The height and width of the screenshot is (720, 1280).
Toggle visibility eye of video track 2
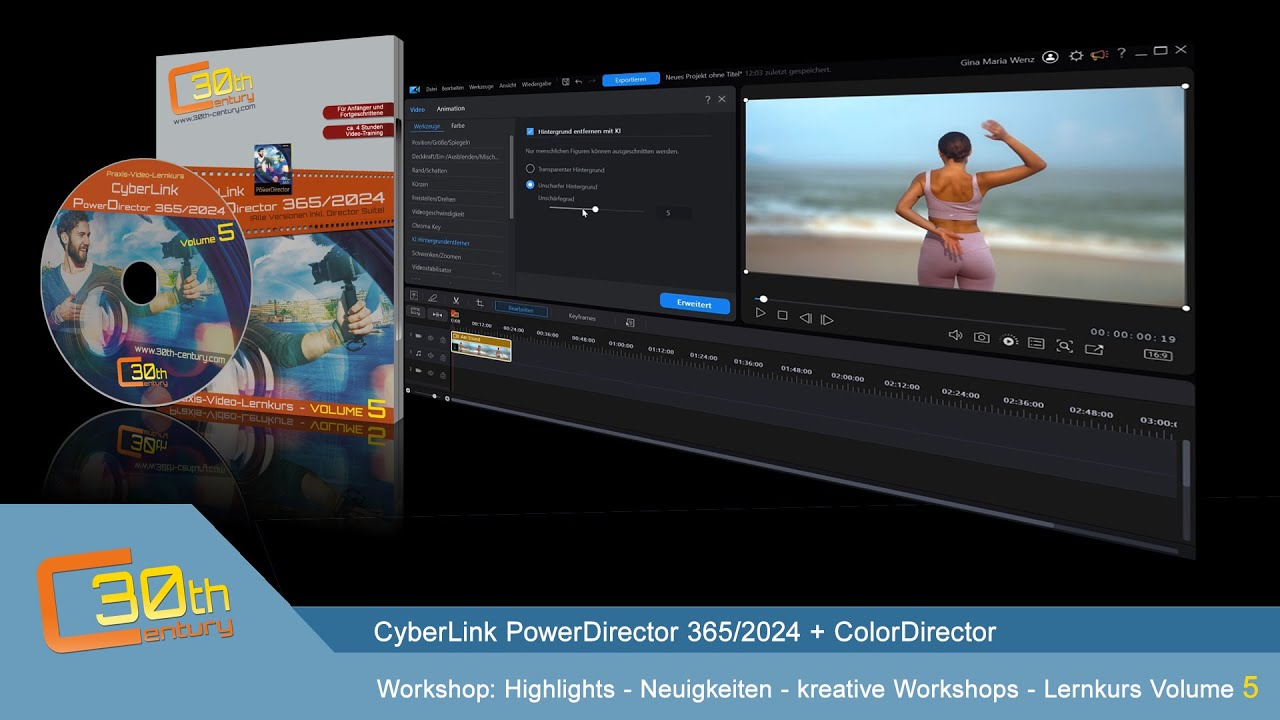tap(431, 373)
